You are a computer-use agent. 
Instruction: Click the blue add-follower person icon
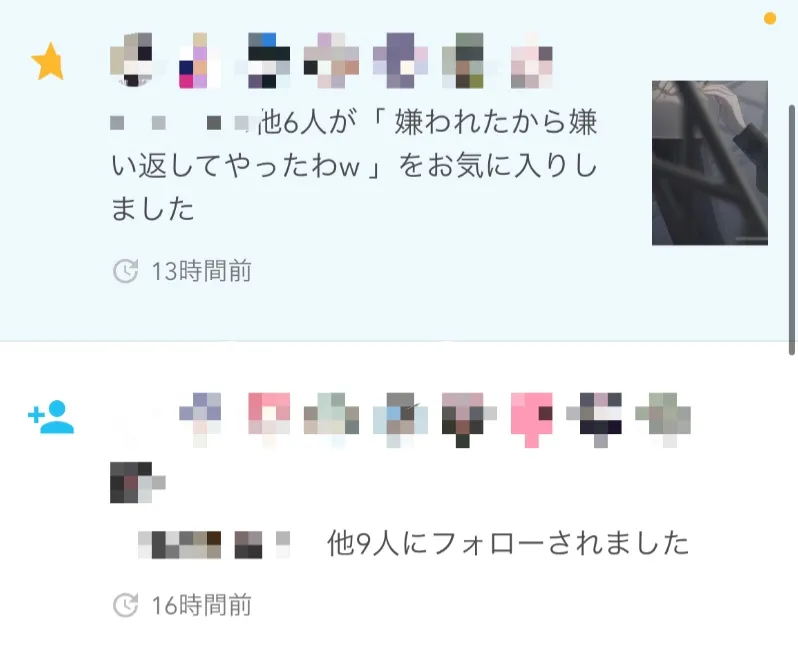(51, 417)
